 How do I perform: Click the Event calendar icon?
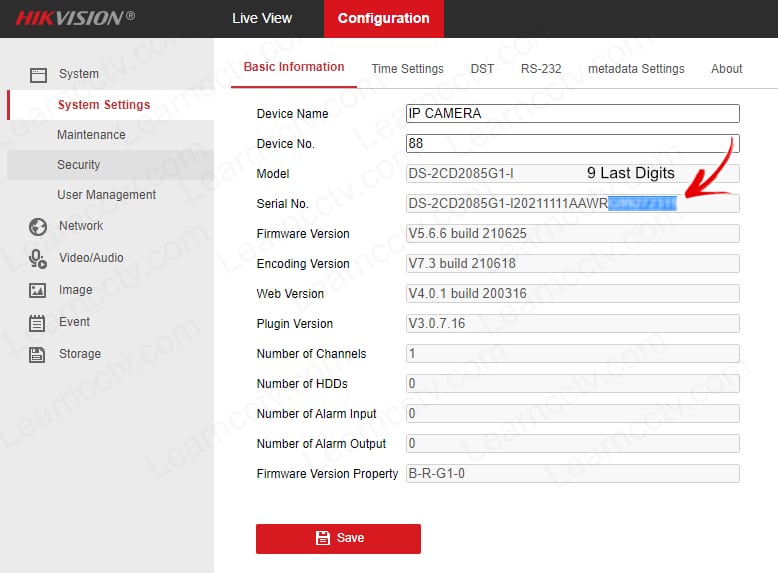click(38, 322)
